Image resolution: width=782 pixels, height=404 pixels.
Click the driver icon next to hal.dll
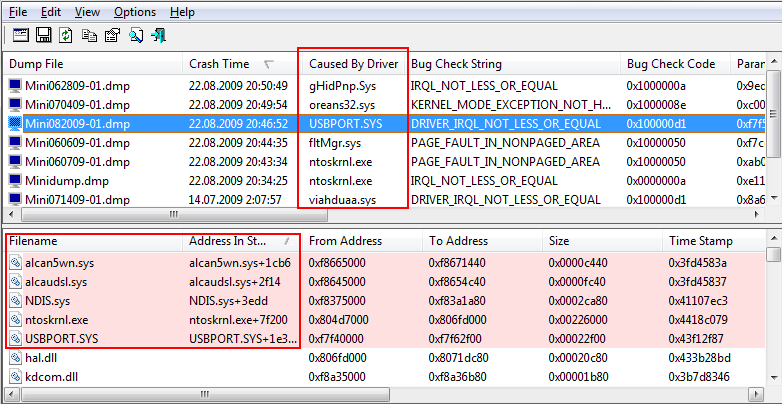click(x=15, y=357)
